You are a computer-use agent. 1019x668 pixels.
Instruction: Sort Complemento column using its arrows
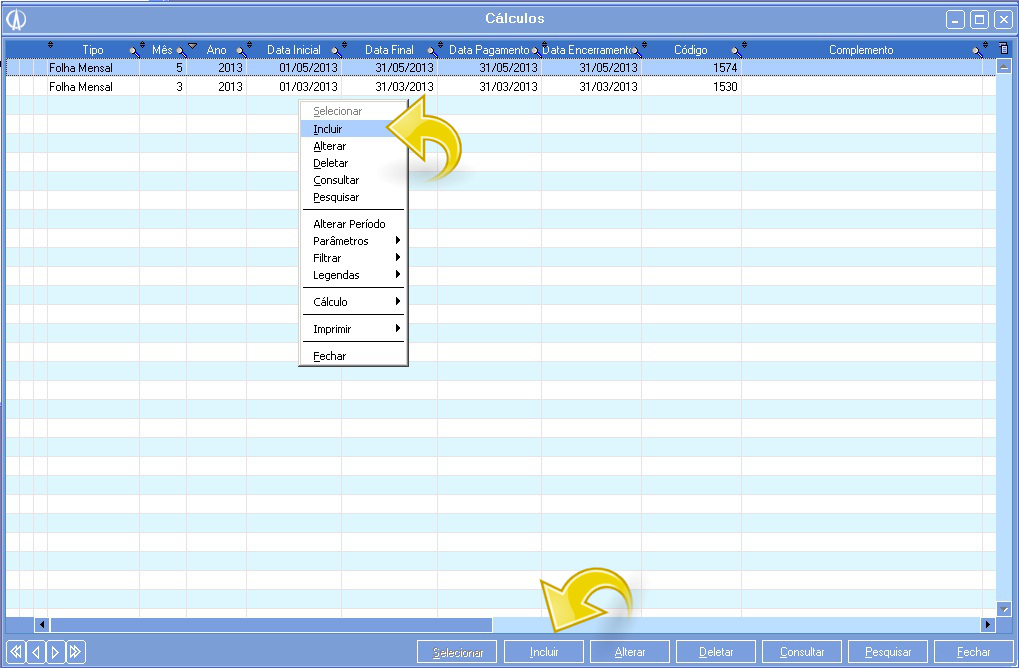[x=745, y=45]
